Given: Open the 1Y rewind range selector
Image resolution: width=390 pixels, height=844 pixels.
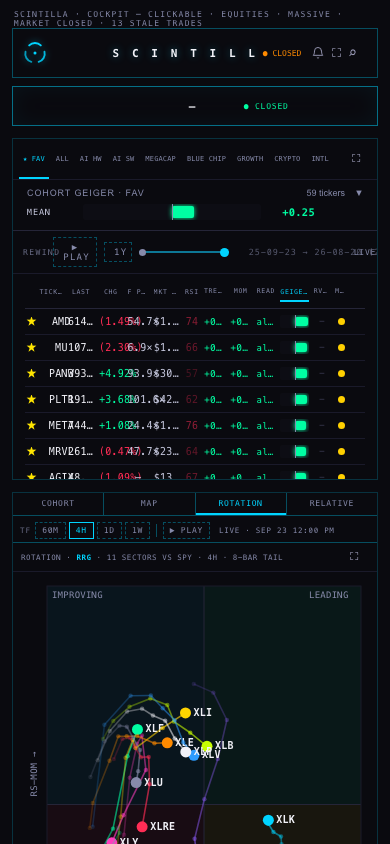Looking at the screenshot, I should [x=118, y=252].
